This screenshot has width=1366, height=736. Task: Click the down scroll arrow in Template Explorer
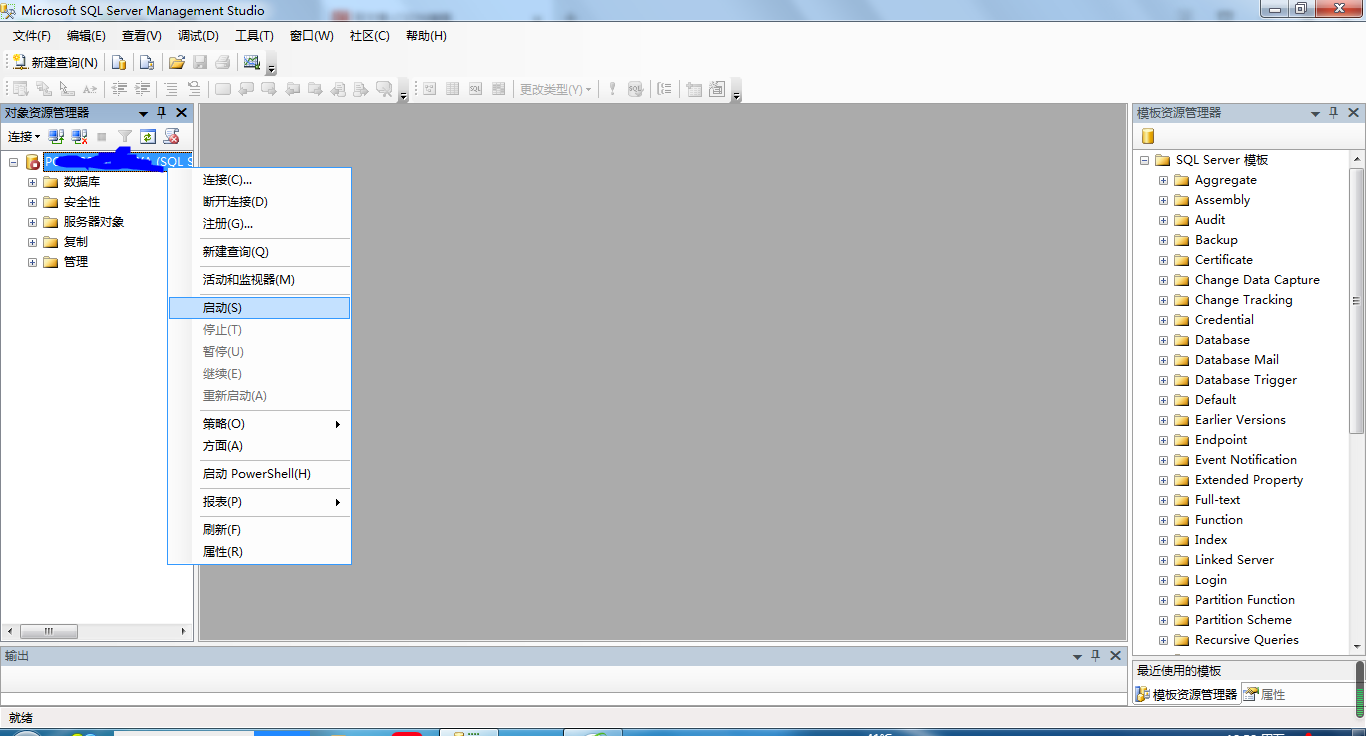point(1356,647)
